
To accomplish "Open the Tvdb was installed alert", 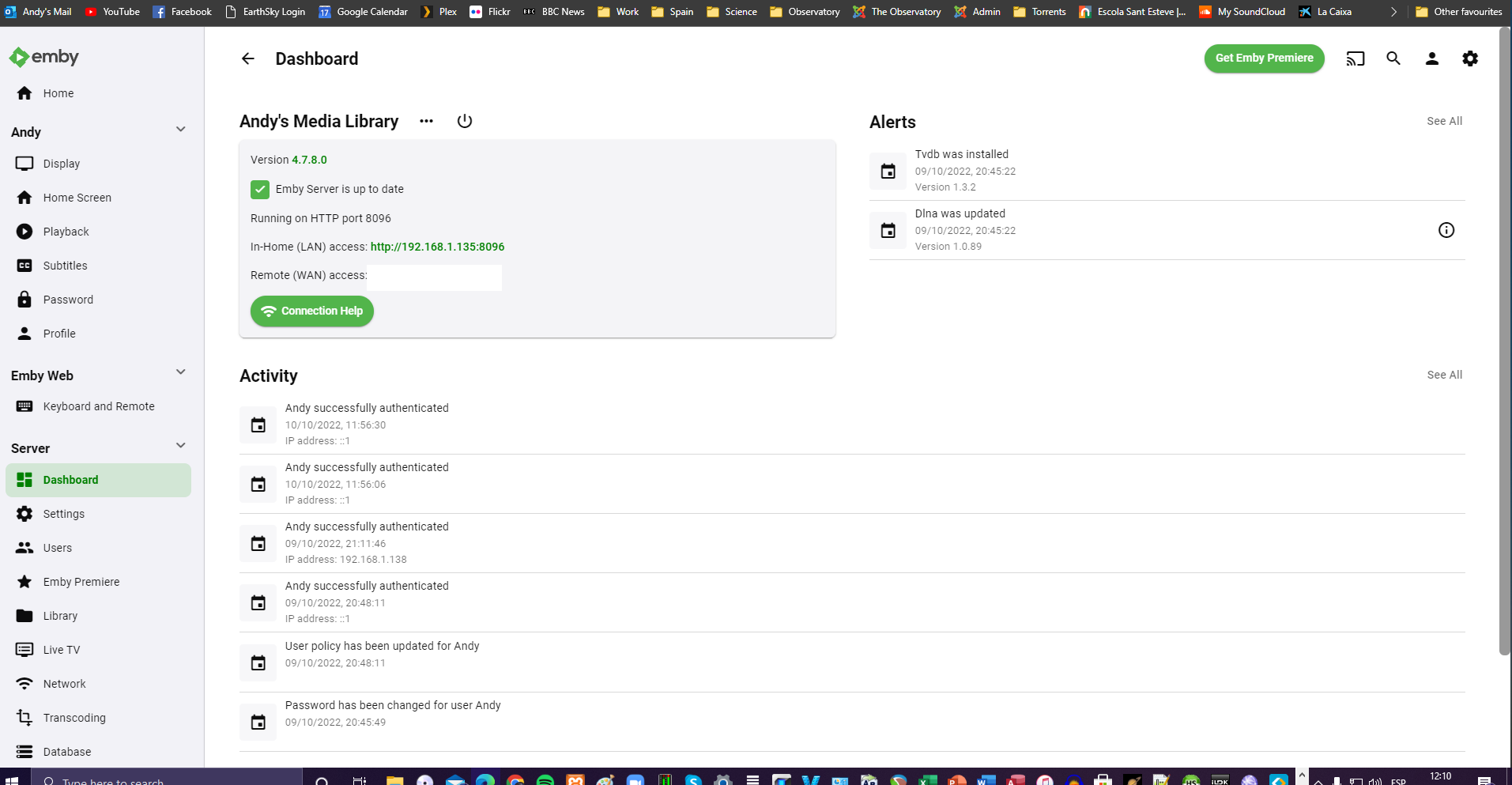I will (x=1167, y=171).
